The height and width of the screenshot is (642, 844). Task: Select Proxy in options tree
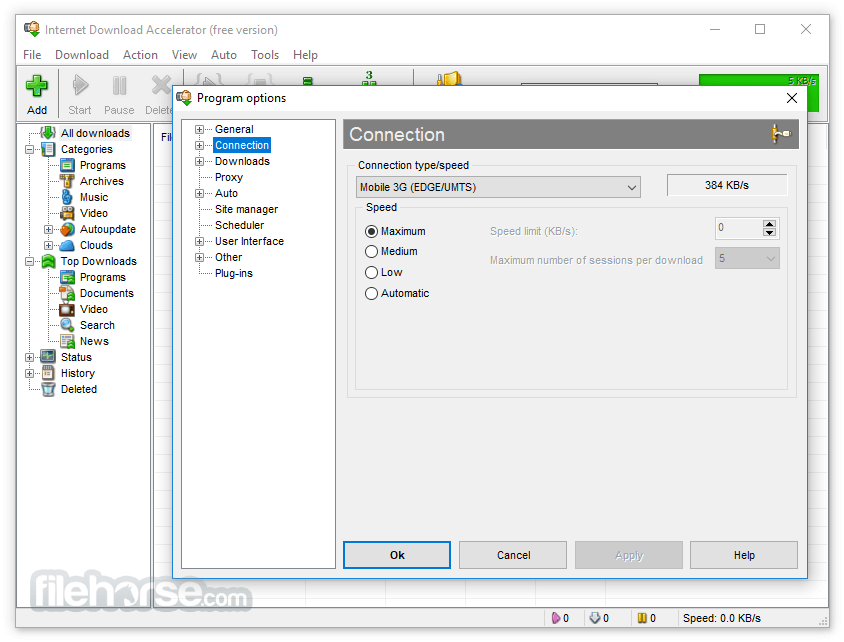(229, 177)
